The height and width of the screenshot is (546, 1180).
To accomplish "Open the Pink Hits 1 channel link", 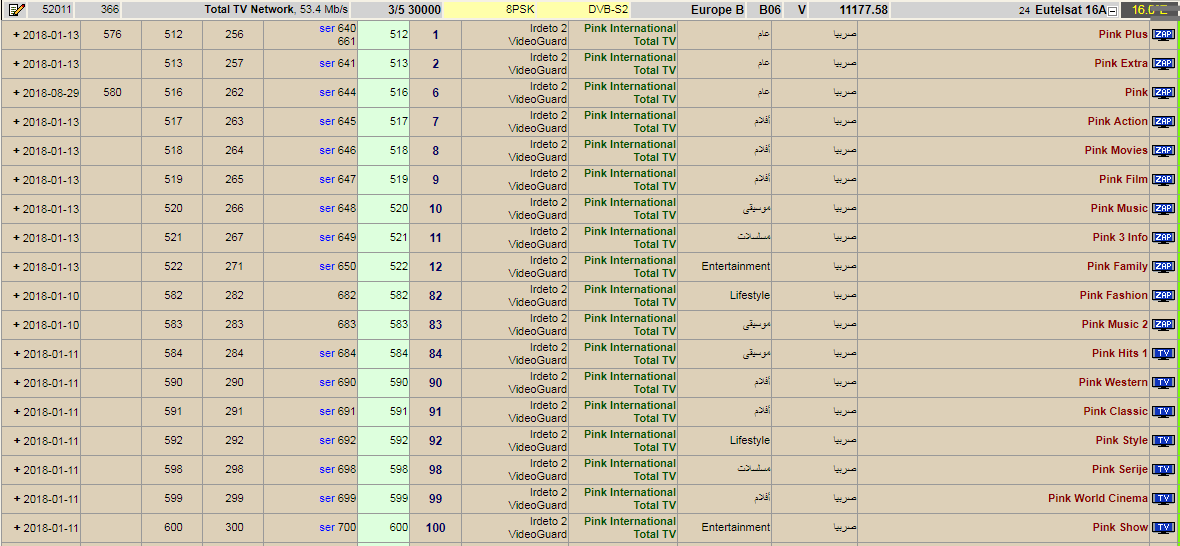I will (1120, 353).
